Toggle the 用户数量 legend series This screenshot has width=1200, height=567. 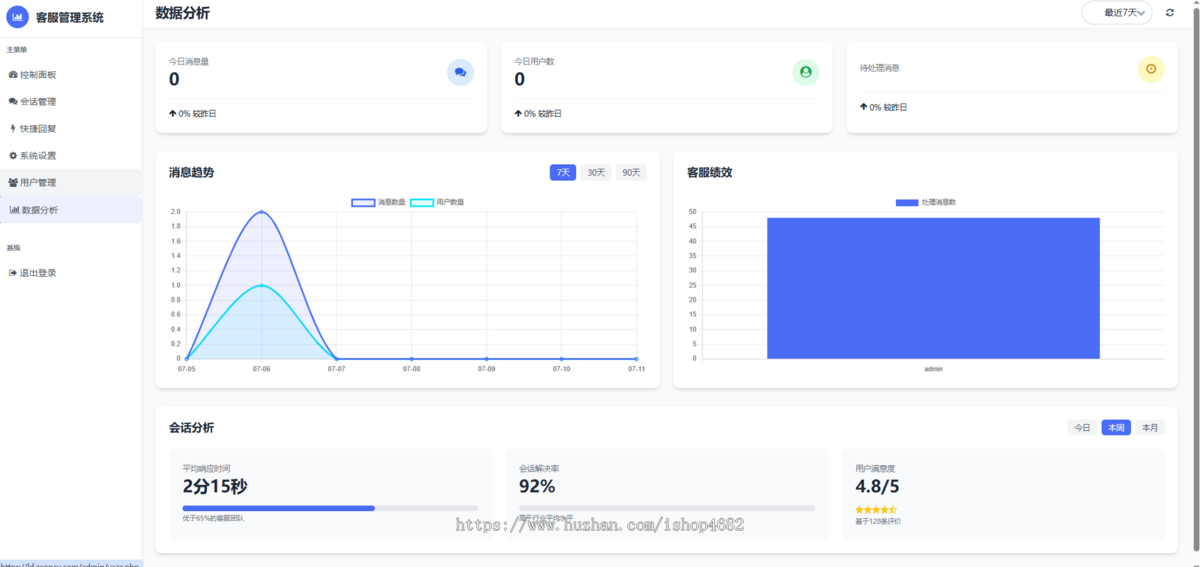(437, 203)
